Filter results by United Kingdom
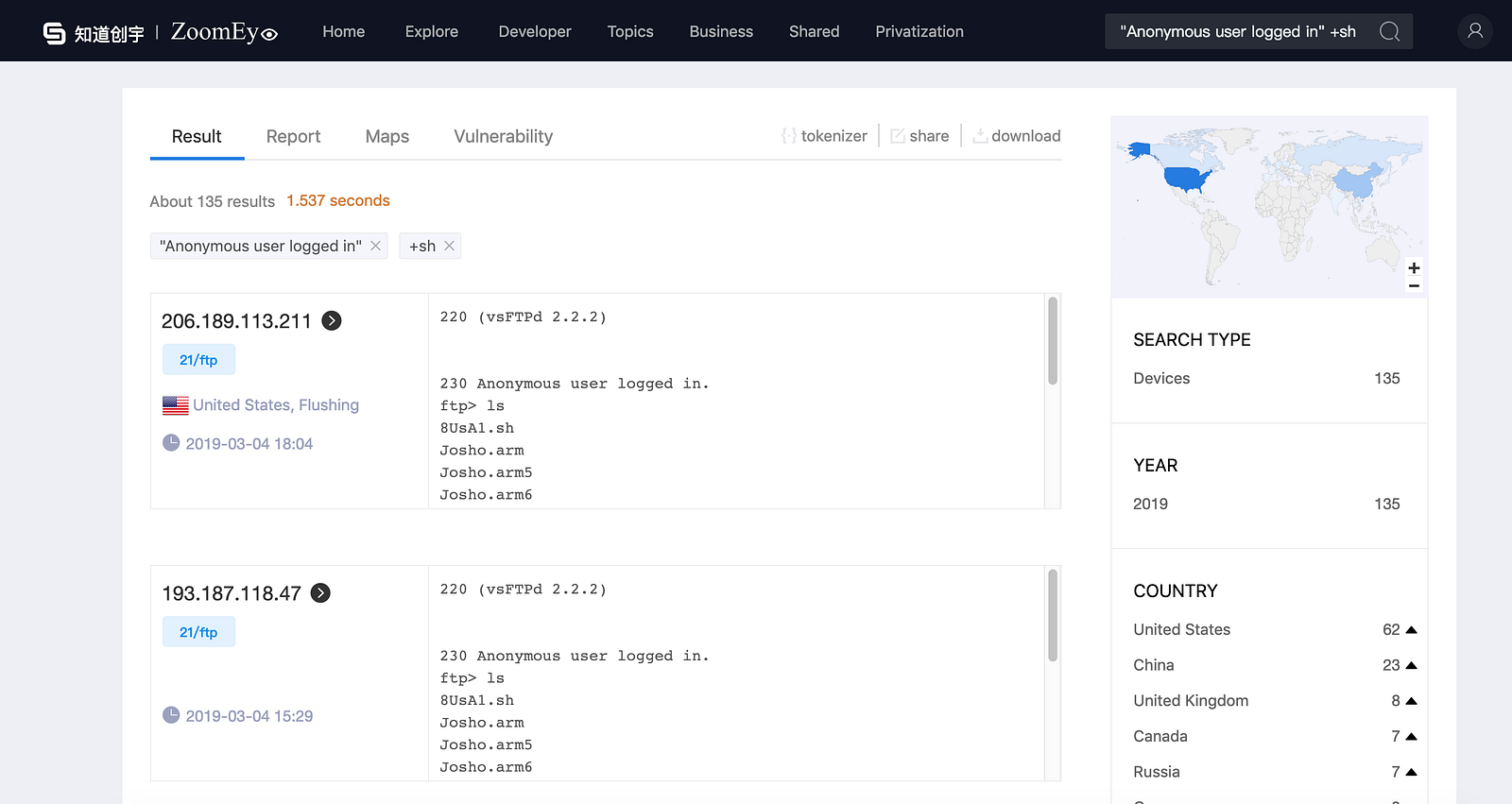 pyautogui.click(x=1191, y=701)
